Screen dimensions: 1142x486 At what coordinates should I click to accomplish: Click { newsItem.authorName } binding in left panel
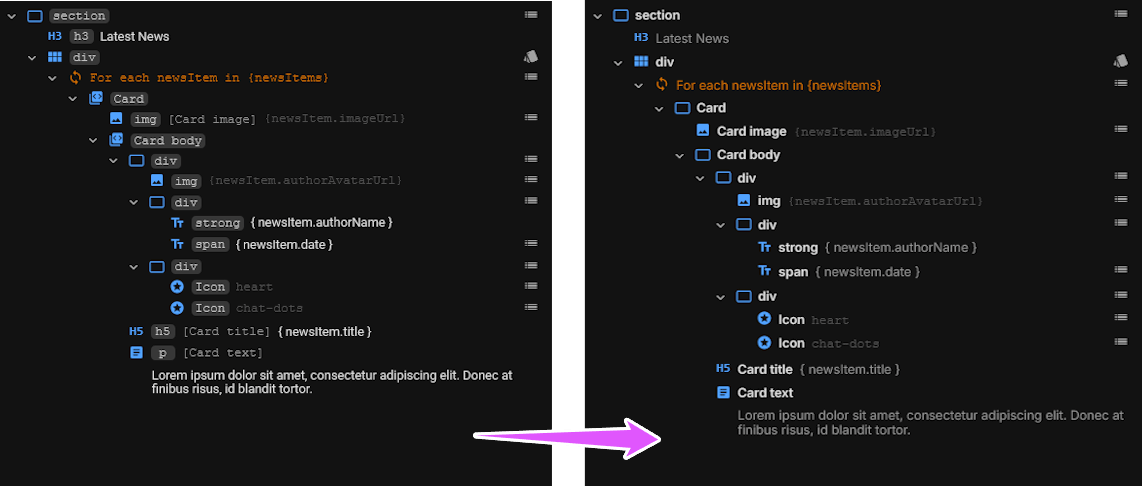tap(321, 222)
